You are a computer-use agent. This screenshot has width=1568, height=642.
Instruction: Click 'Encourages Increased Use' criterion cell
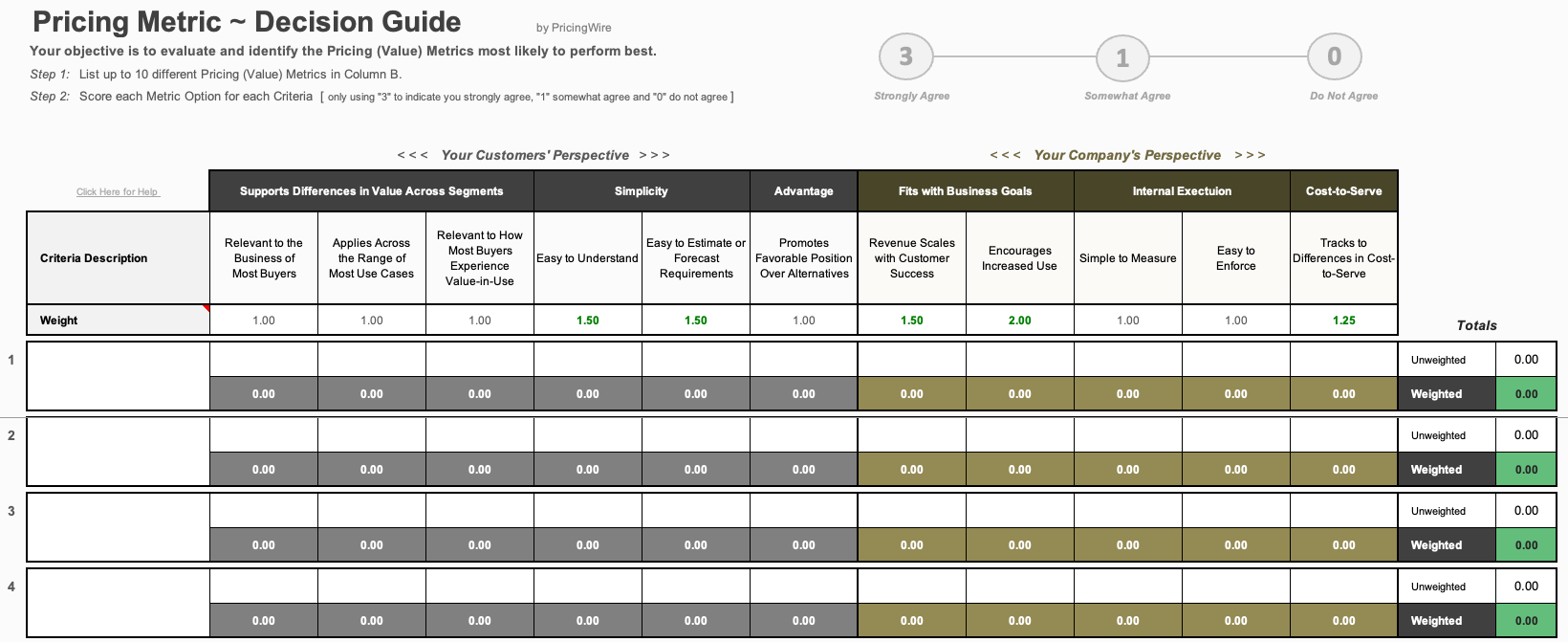[1020, 258]
